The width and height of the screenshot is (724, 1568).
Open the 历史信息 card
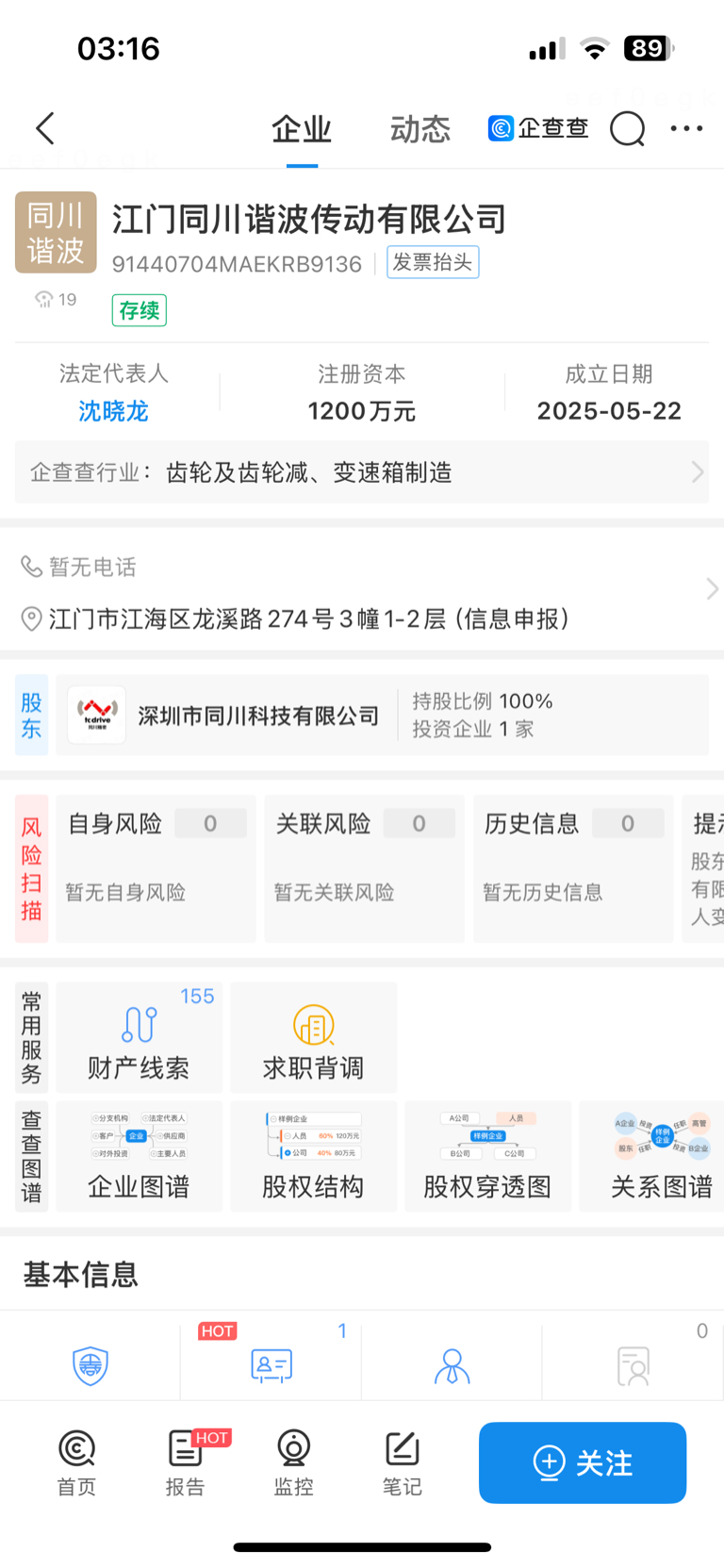pyautogui.click(x=573, y=868)
